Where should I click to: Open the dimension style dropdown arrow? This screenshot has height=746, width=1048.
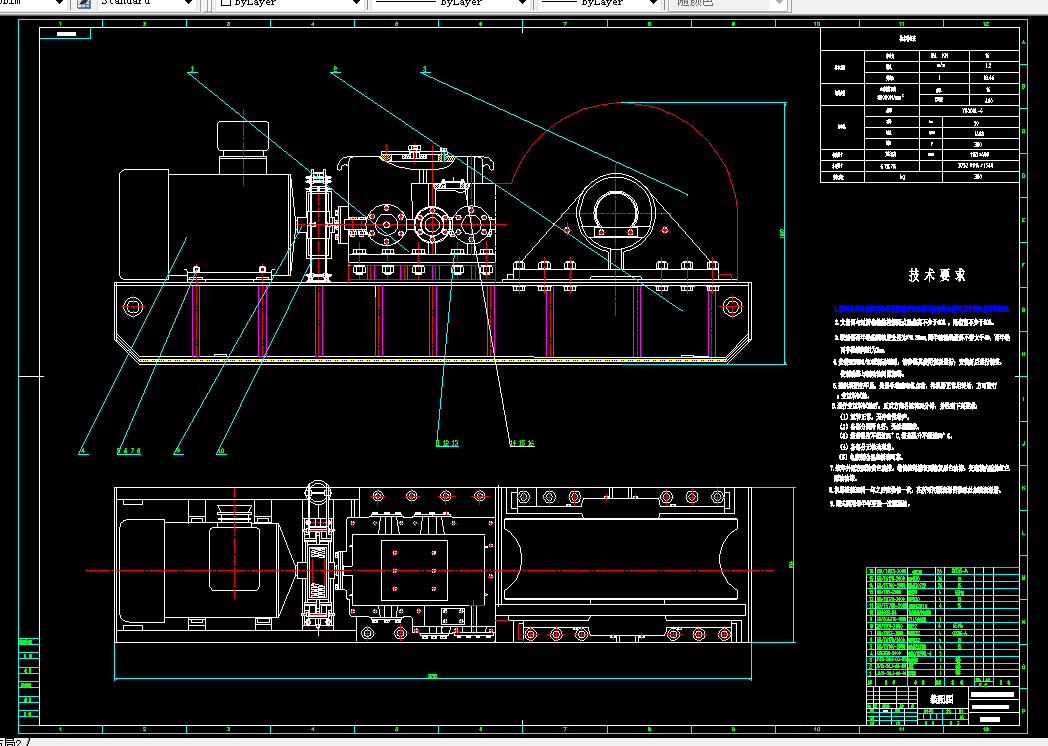(59, 3)
